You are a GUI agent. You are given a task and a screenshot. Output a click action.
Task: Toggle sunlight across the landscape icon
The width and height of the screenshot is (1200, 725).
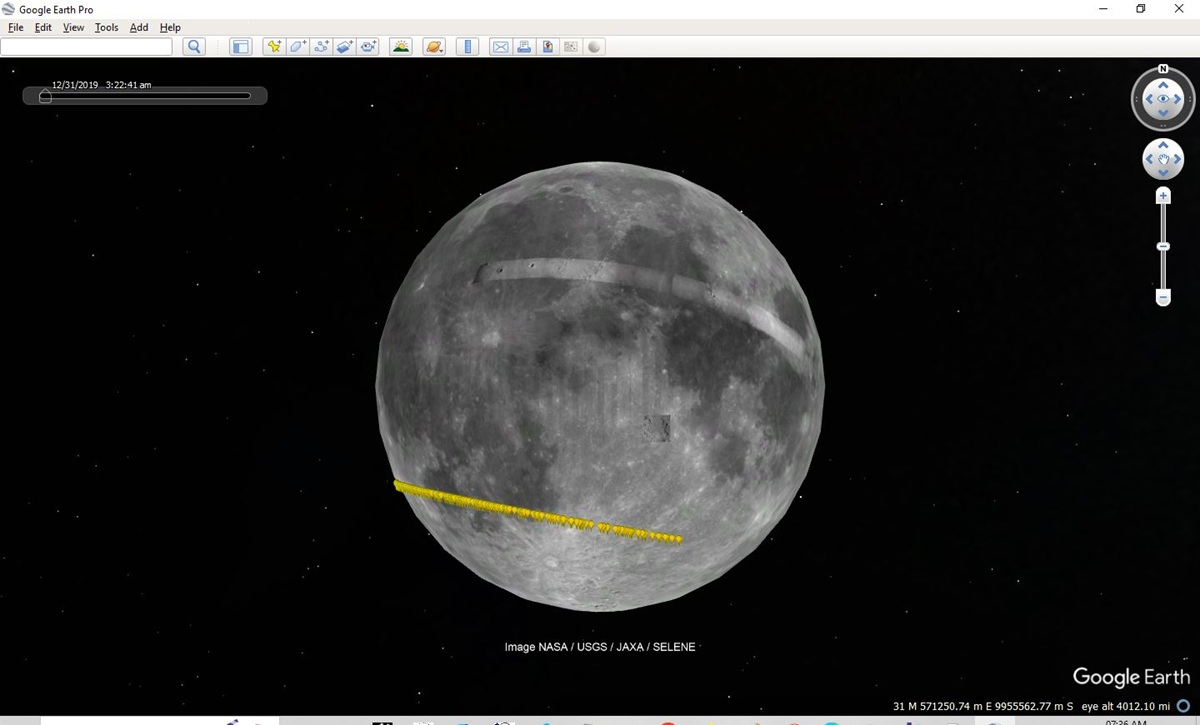point(401,46)
